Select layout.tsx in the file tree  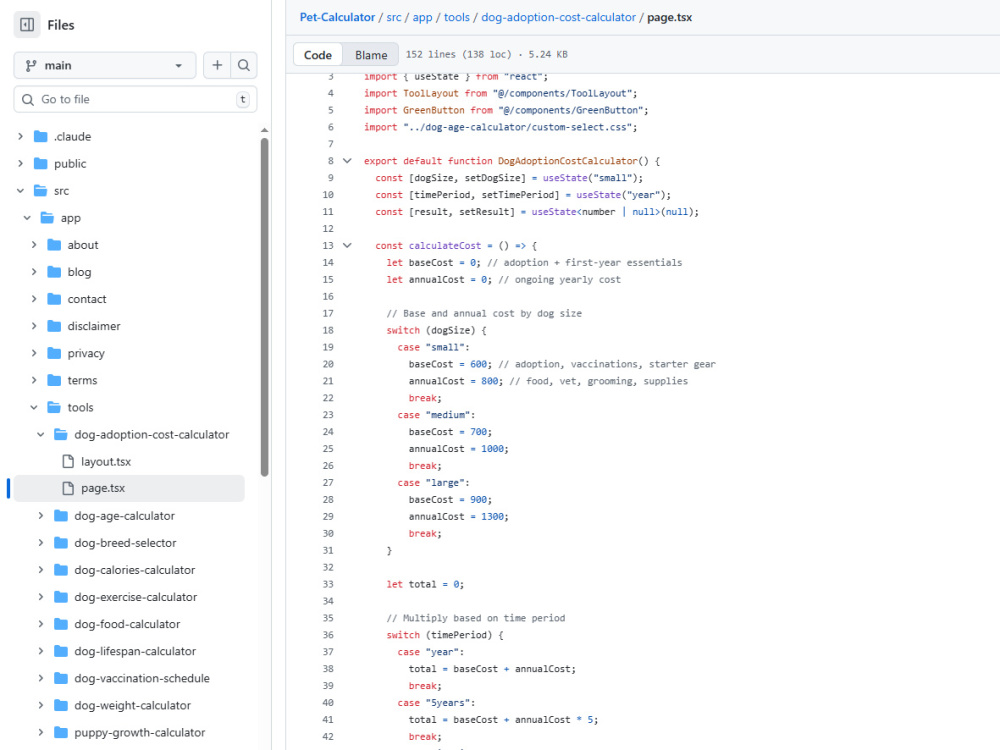click(106, 461)
